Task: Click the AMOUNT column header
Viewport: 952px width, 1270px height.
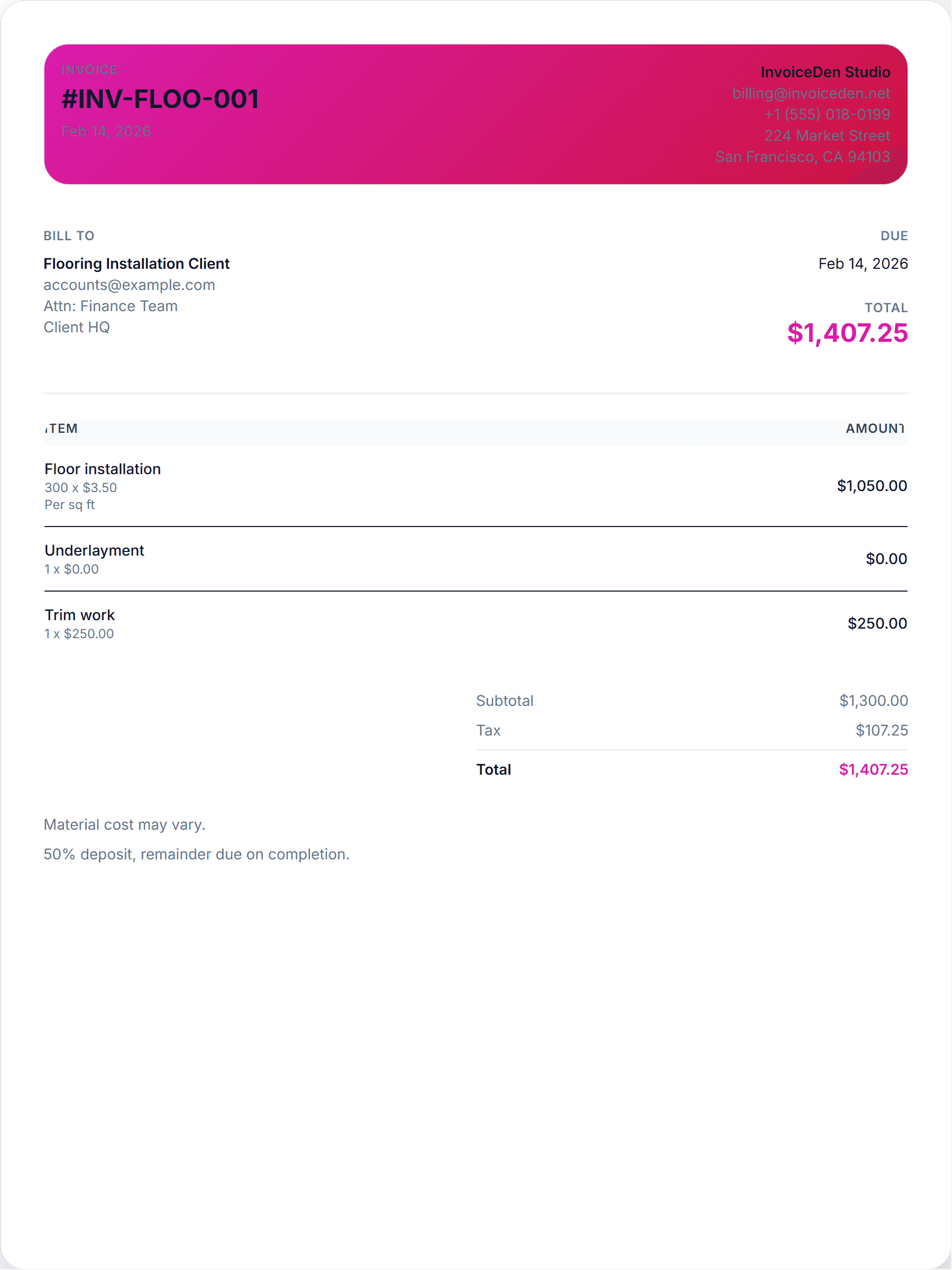Action: tap(874, 428)
